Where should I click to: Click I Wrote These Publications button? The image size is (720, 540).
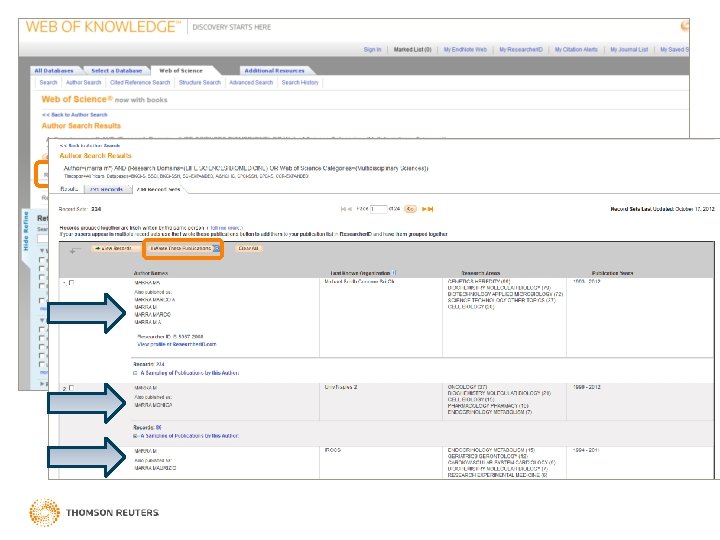click(184, 248)
